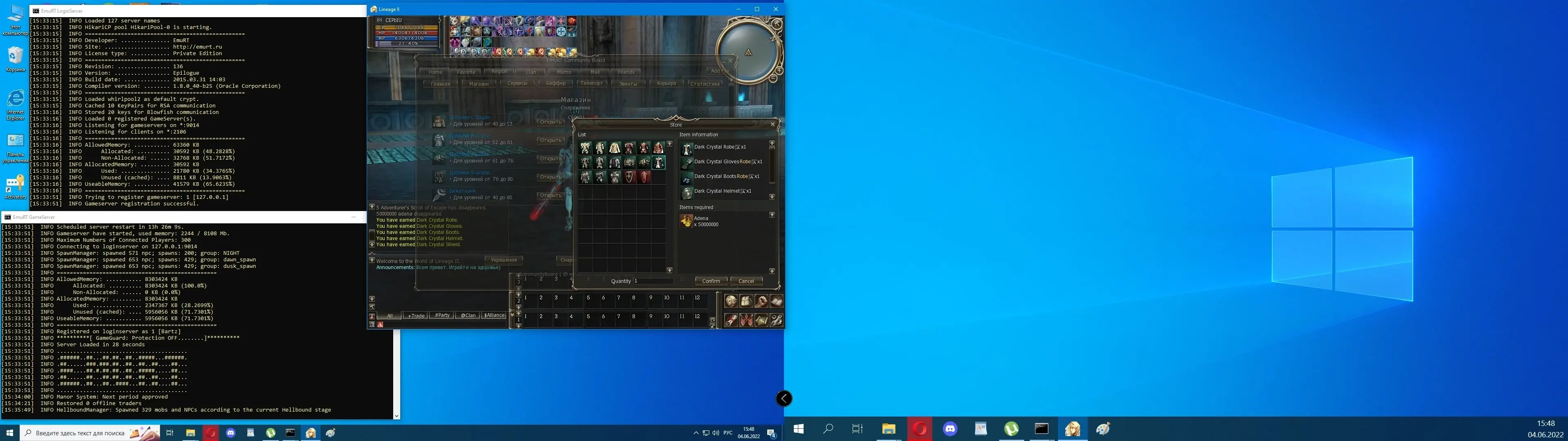This screenshot has width=1568, height=441.
Task: Expand game chat tab options at bottom
Action: coord(511,314)
